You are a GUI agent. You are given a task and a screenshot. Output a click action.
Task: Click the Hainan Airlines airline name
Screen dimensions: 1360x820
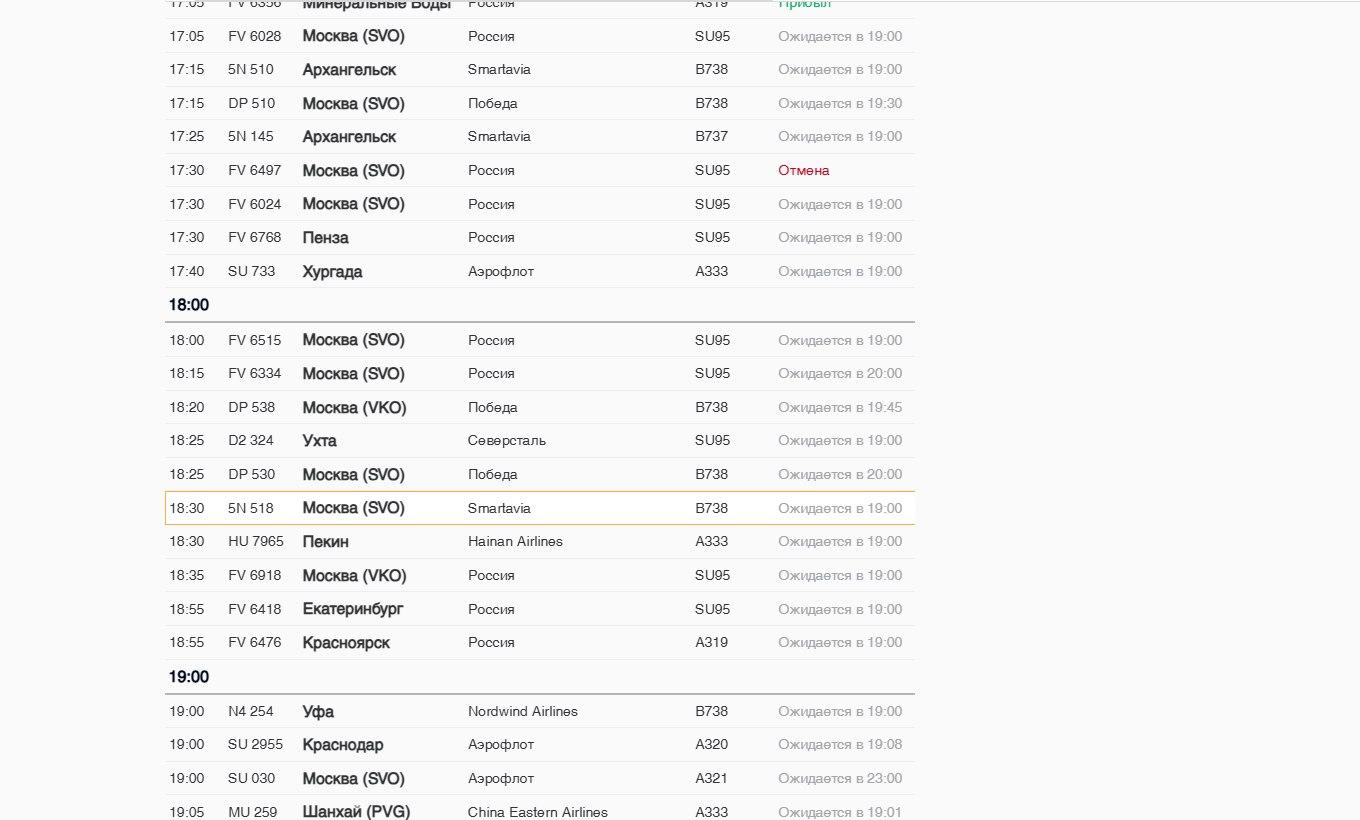coord(515,542)
